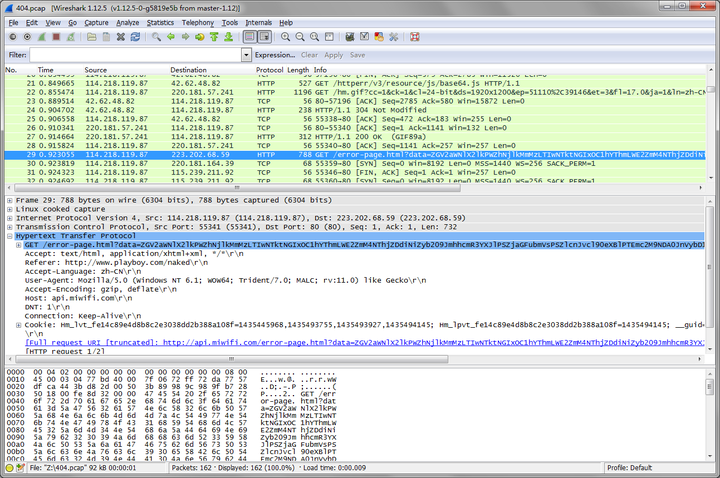720x478 pixels.
Task: Zoom out the packet text
Action: pos(300,37)
